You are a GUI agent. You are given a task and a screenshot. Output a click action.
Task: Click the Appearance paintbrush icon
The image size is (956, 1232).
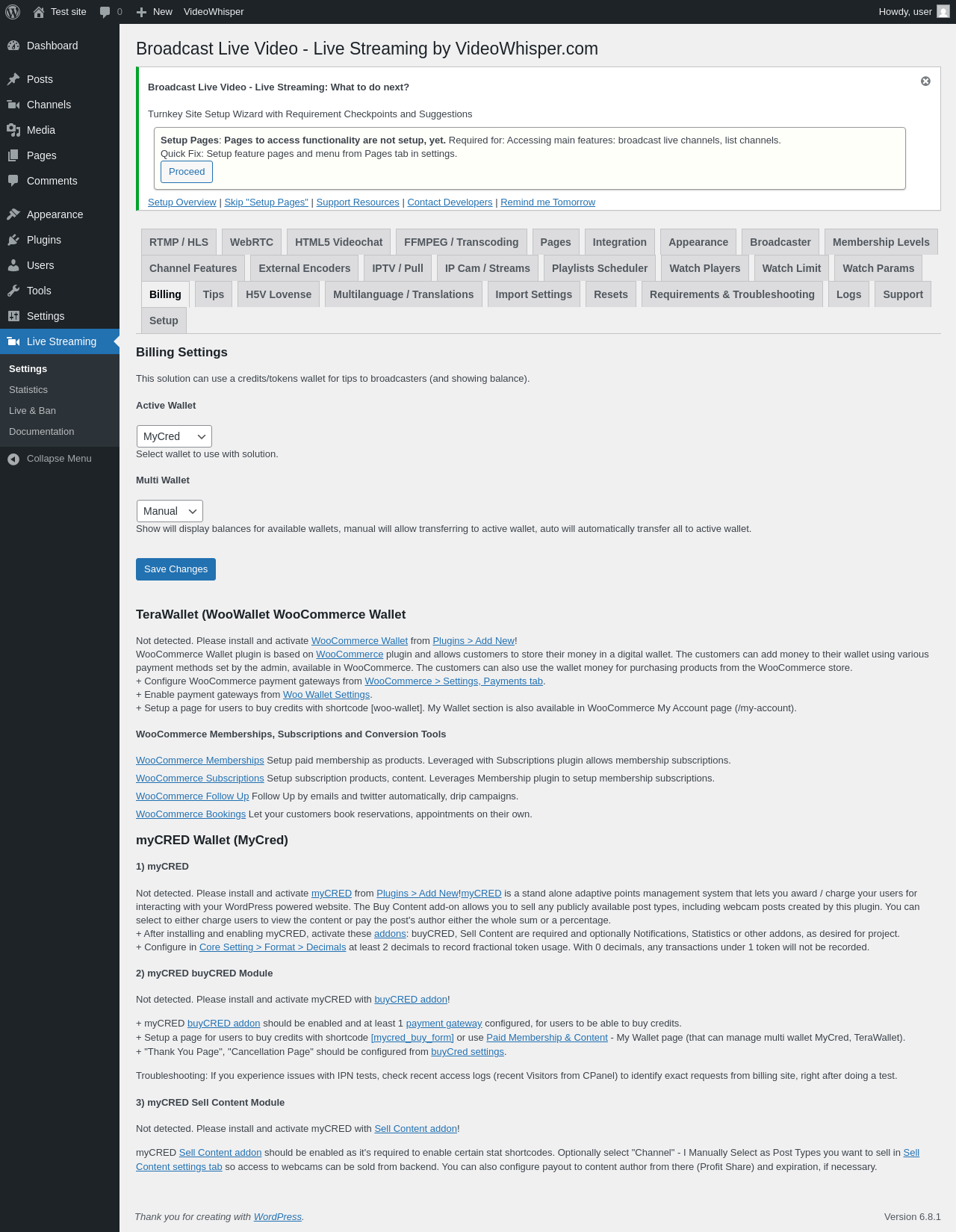13,214
